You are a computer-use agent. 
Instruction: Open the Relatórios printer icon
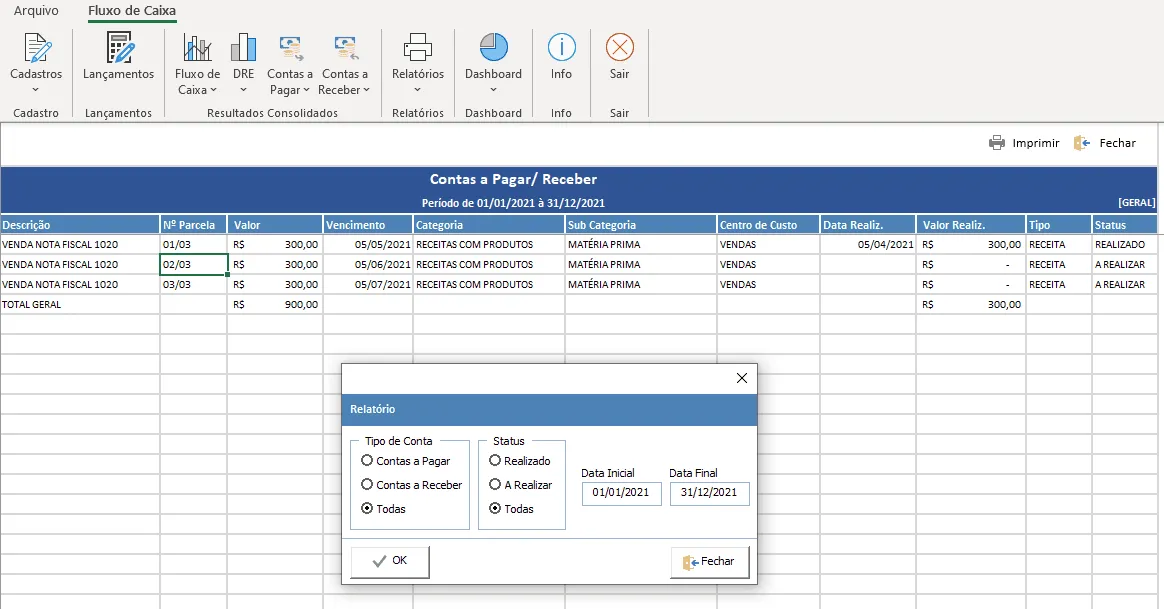pyautogui.click(x=418, y=48)
